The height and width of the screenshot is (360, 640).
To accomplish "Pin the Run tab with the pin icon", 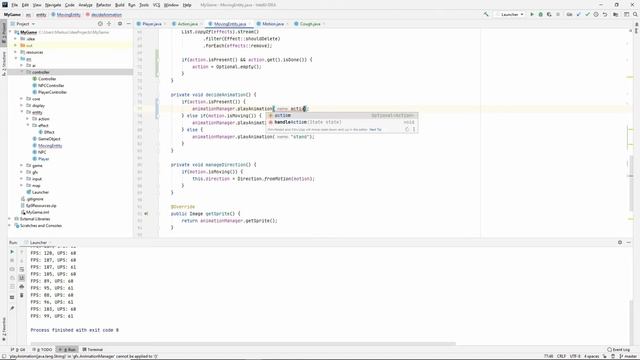I will click(12, 309).
